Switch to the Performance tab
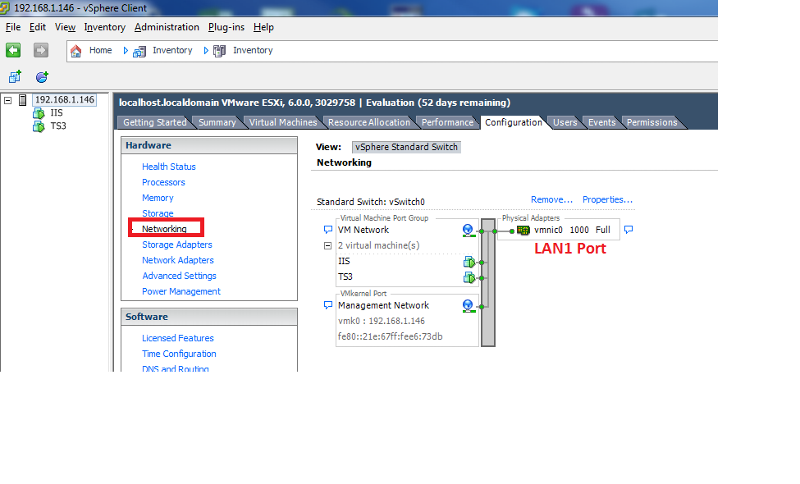 point(447,122)
